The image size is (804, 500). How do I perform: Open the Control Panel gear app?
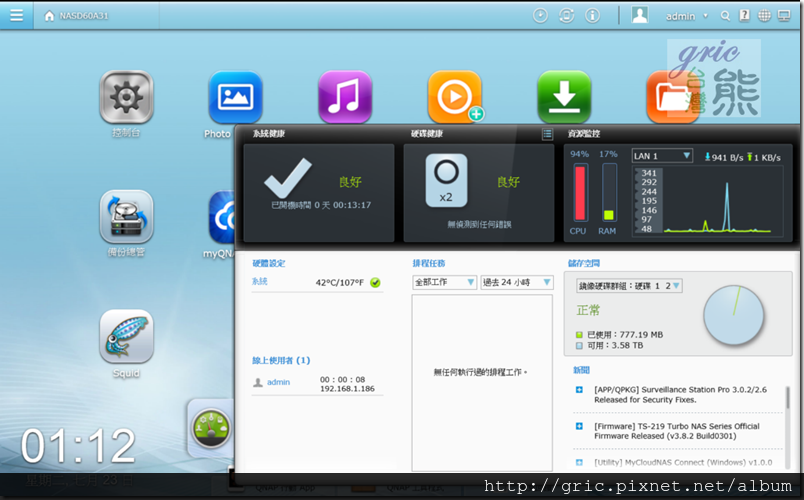click(126, 97)
